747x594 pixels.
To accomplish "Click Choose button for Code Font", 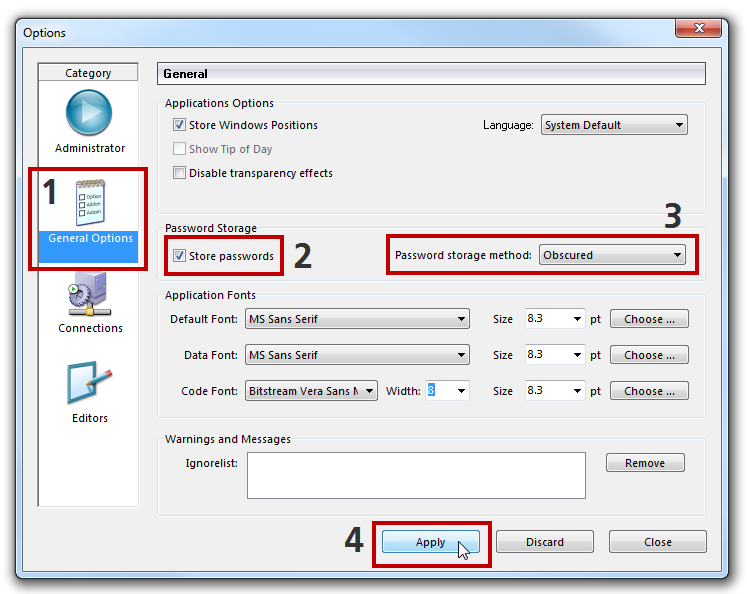I will pyautogui.click(x=649, y=391).
